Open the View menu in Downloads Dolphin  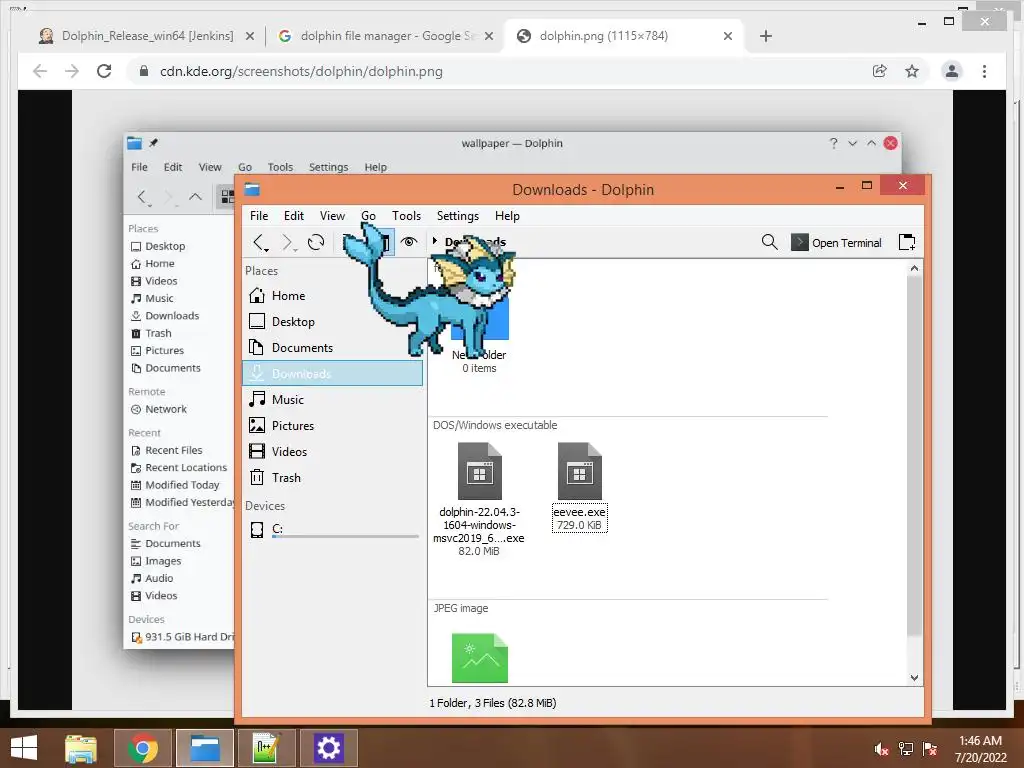coord(332,216)
